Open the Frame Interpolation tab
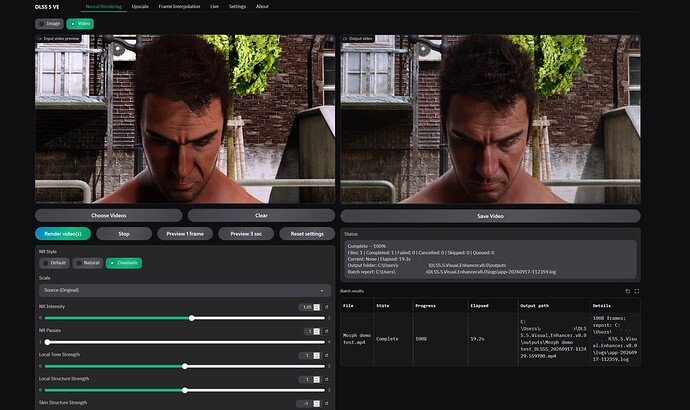The height and width of the screenshot is (410, 690). point(179,7)
